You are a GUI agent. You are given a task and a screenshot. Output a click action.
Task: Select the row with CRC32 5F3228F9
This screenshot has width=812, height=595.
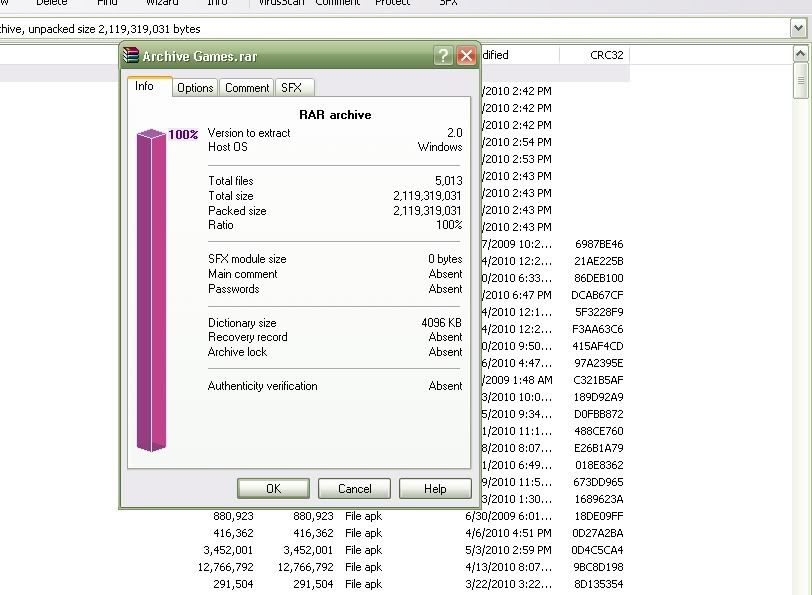point(555,312)
